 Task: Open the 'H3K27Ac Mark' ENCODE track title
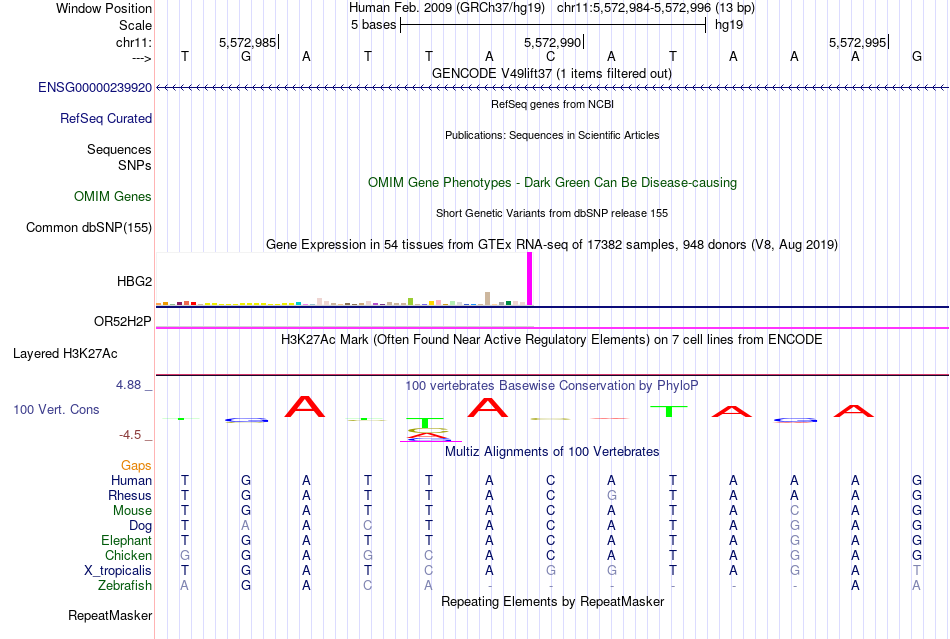551,340
